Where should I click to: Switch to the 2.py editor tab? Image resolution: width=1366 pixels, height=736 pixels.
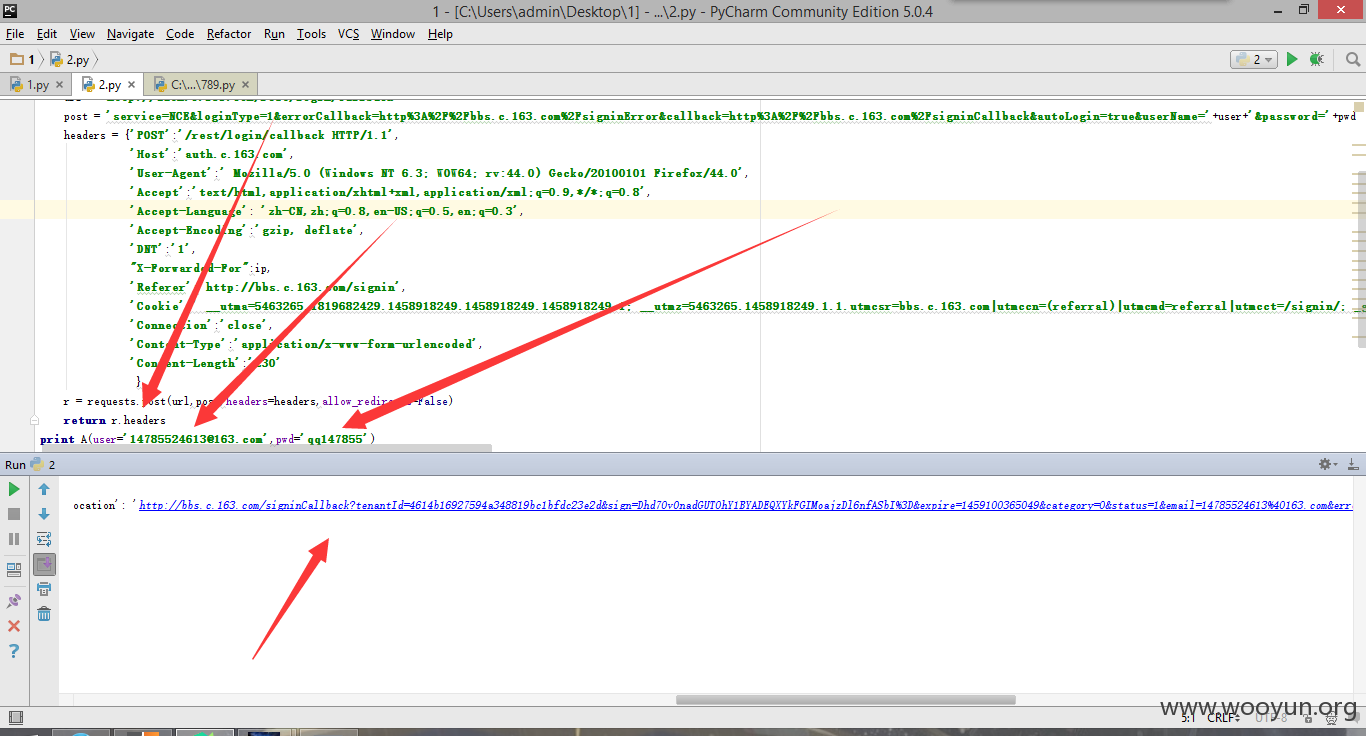108,85
